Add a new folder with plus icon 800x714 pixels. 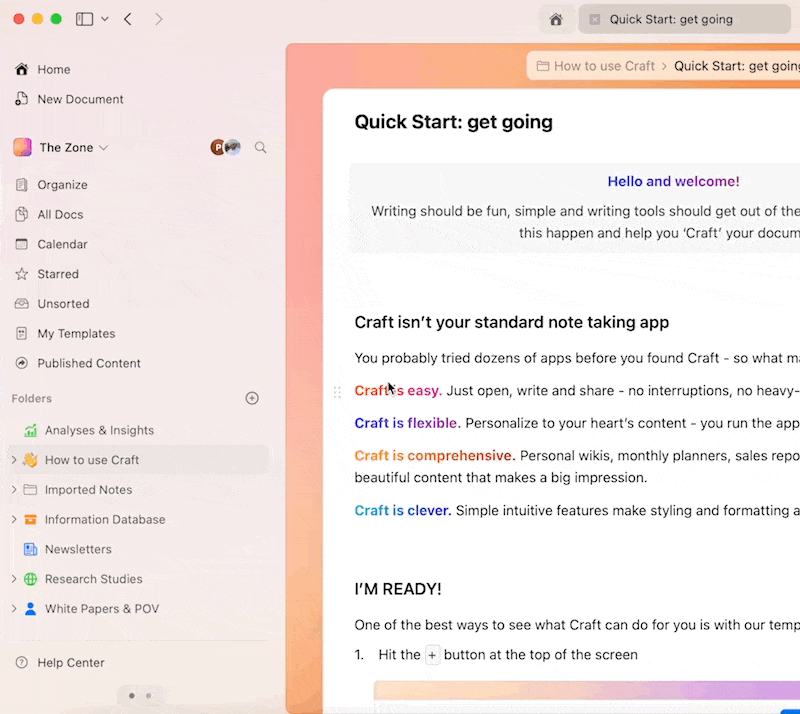252,398
